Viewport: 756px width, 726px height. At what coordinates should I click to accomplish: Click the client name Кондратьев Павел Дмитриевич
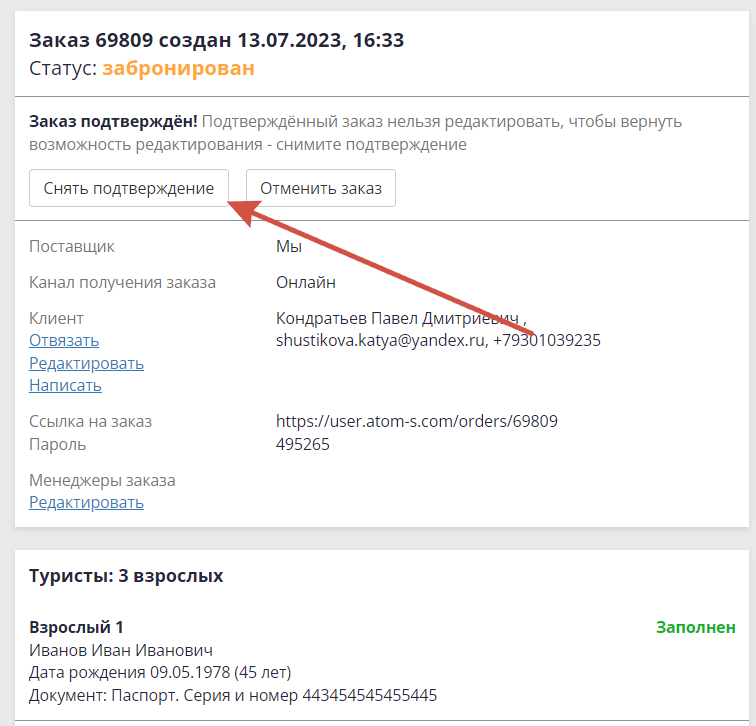(397, 318)
